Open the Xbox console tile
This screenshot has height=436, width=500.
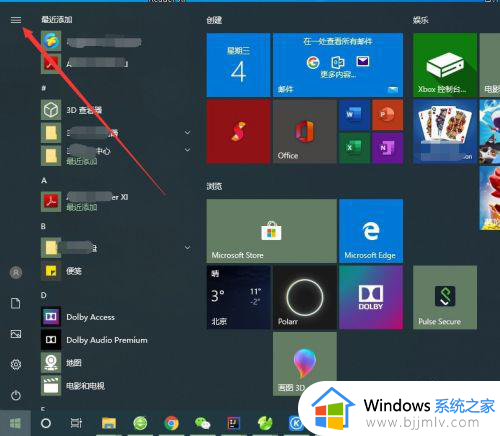pos(445,65)
